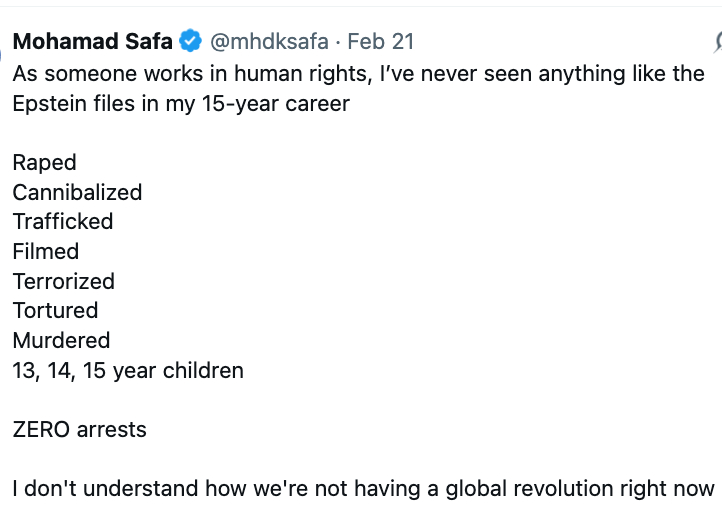722x510 pixels.
Task: Click the '13, 14, 15 year children' line
Action: [128, 370]
